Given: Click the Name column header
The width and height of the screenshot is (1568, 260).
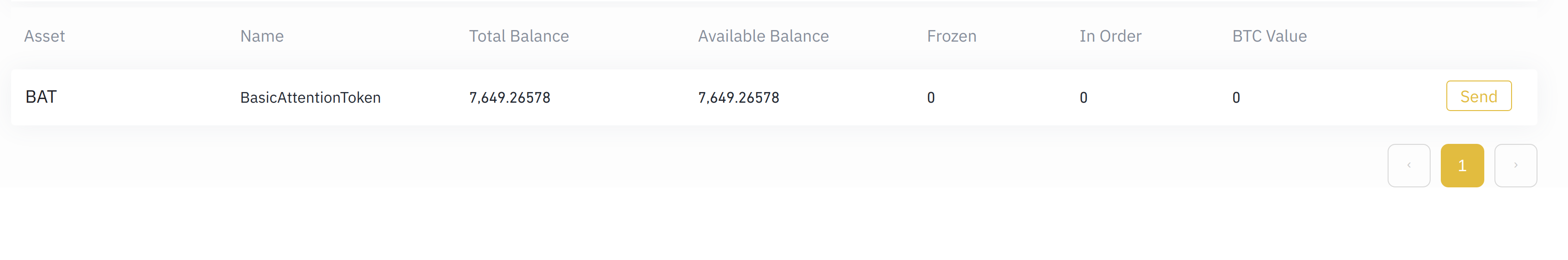Looking at the screenshot, I should click(262, 36).
